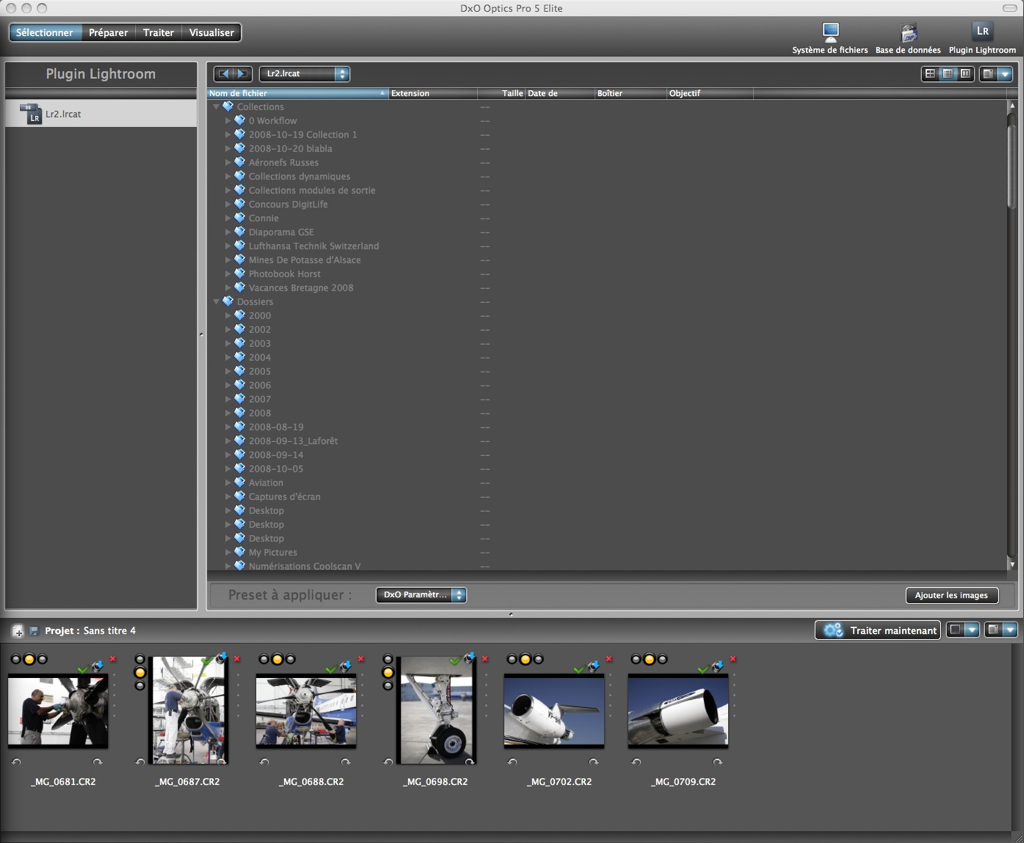Remove _MG_0709.CR2 with its red X
Image resolution: width=1024 pixels, height=843 pixels.
(x=733, y=659)
